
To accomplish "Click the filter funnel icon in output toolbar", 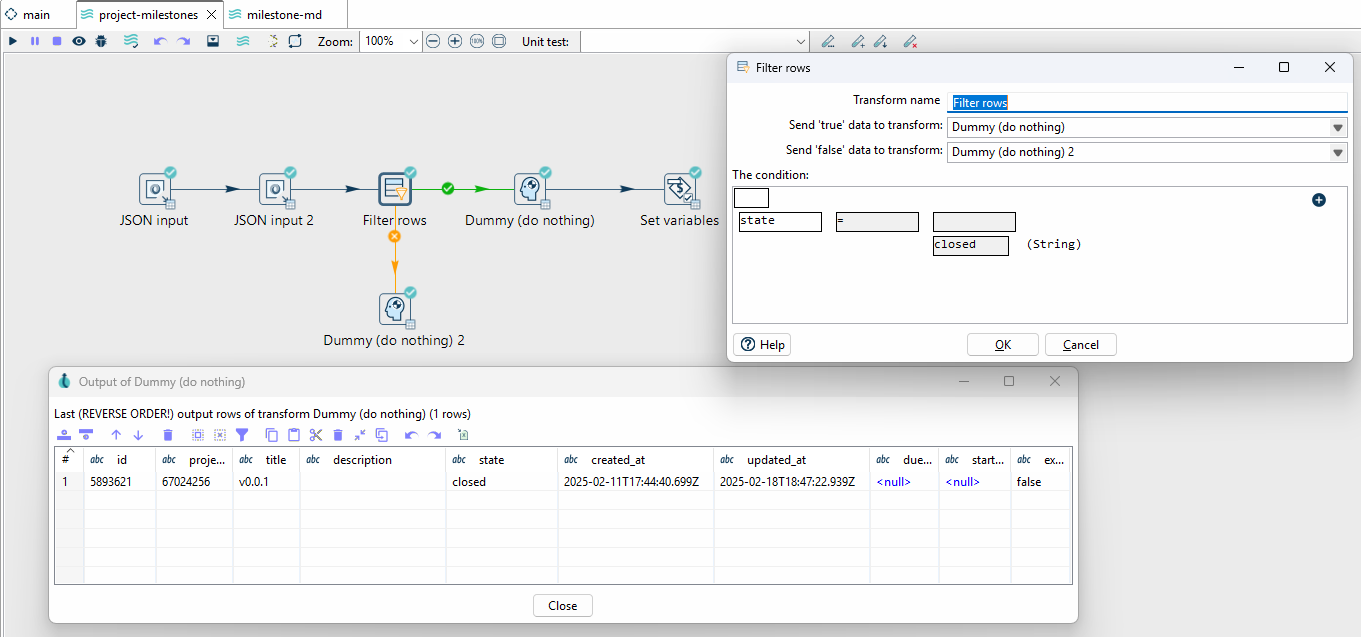I will pyautogui.click(x=241, y=435).
